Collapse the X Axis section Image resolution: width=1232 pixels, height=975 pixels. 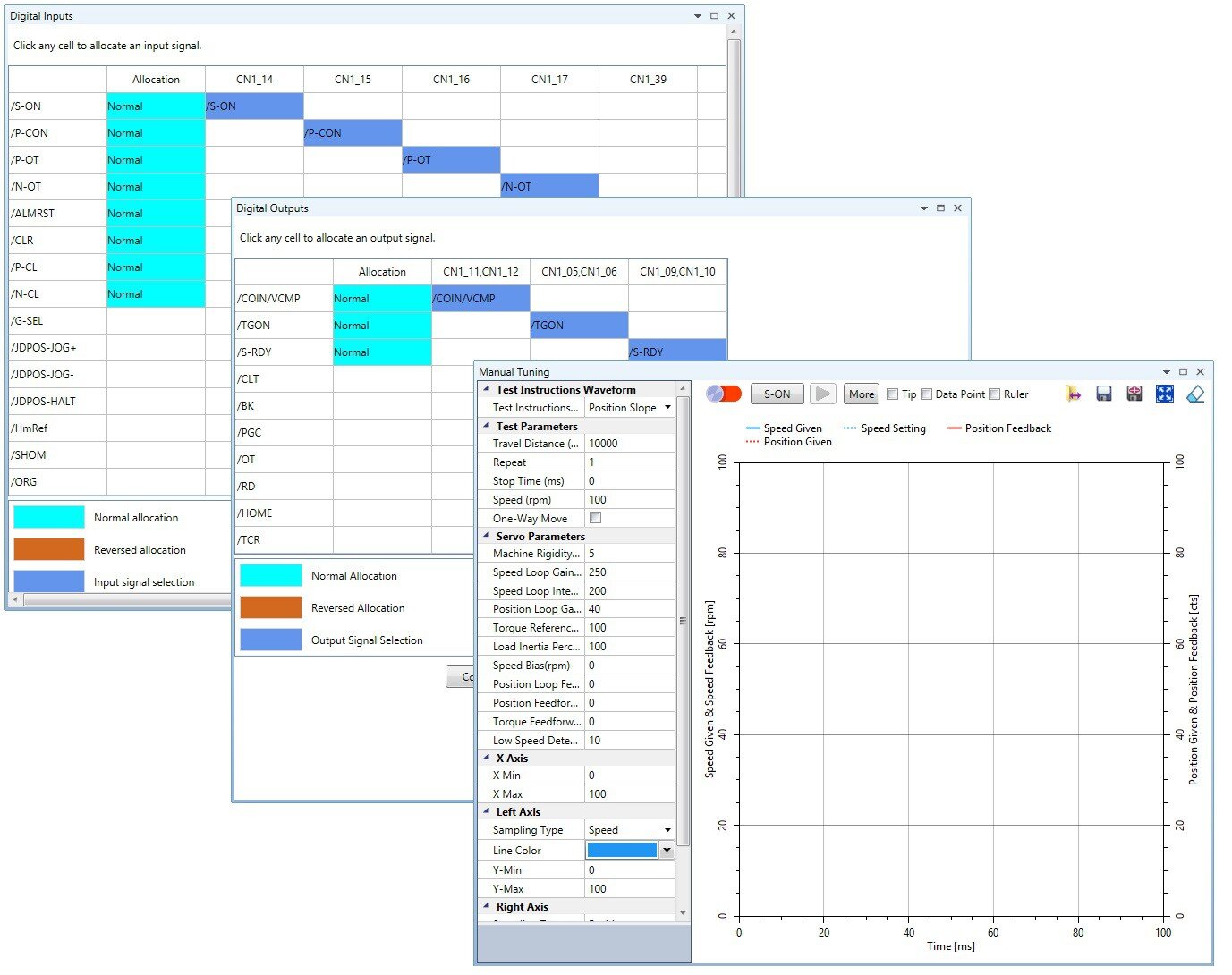tap(486, 758)
